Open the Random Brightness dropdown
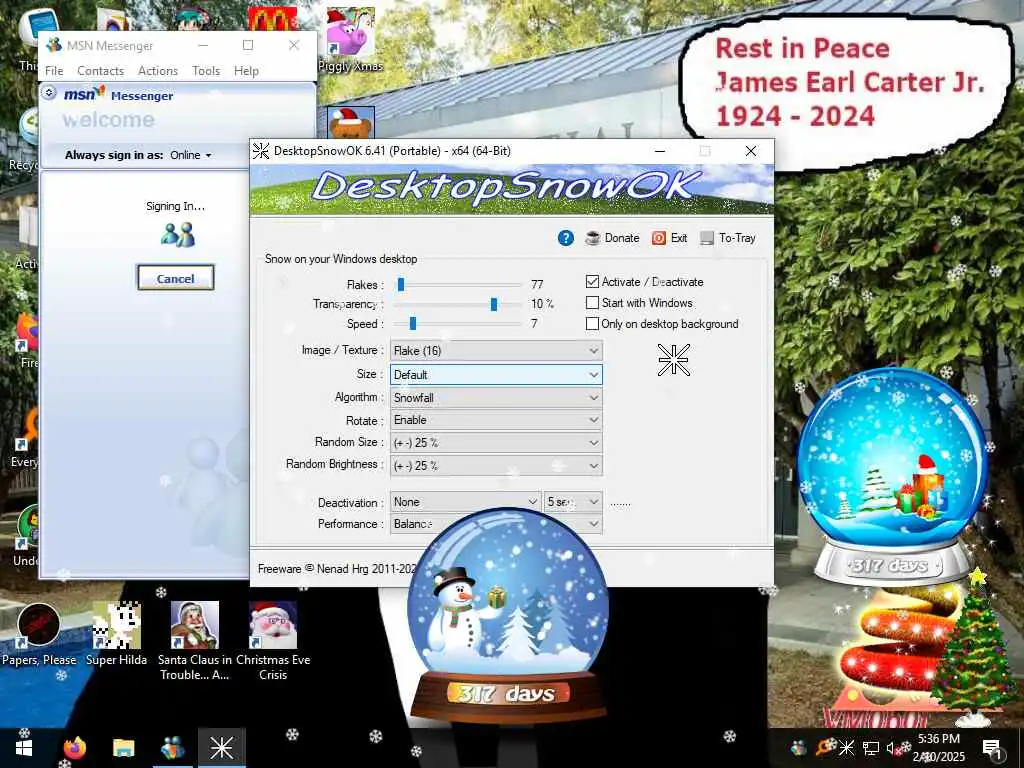 pyautogui.click(x=496, y=466)
